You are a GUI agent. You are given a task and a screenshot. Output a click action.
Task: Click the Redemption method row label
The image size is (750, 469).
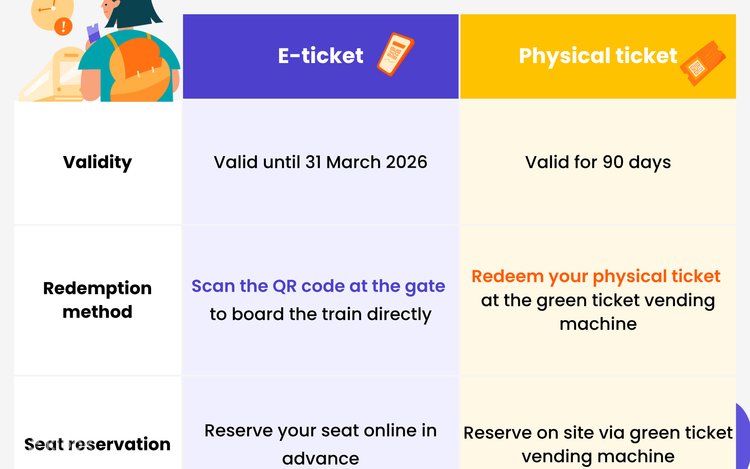(x=97, y=300)
